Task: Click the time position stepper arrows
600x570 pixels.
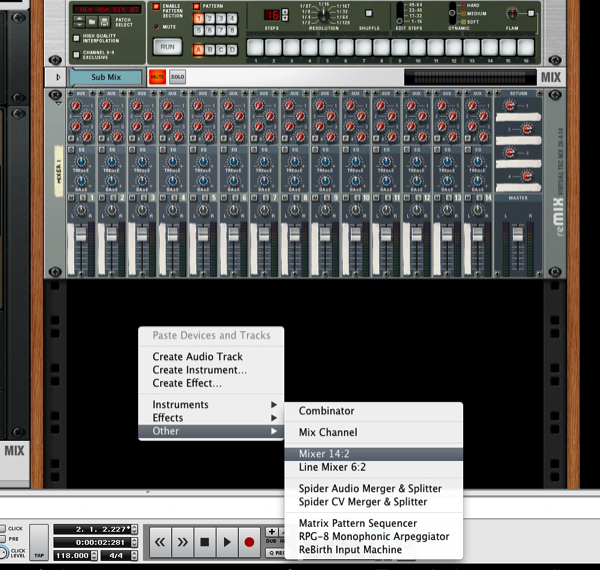Action: pos(134,542)
